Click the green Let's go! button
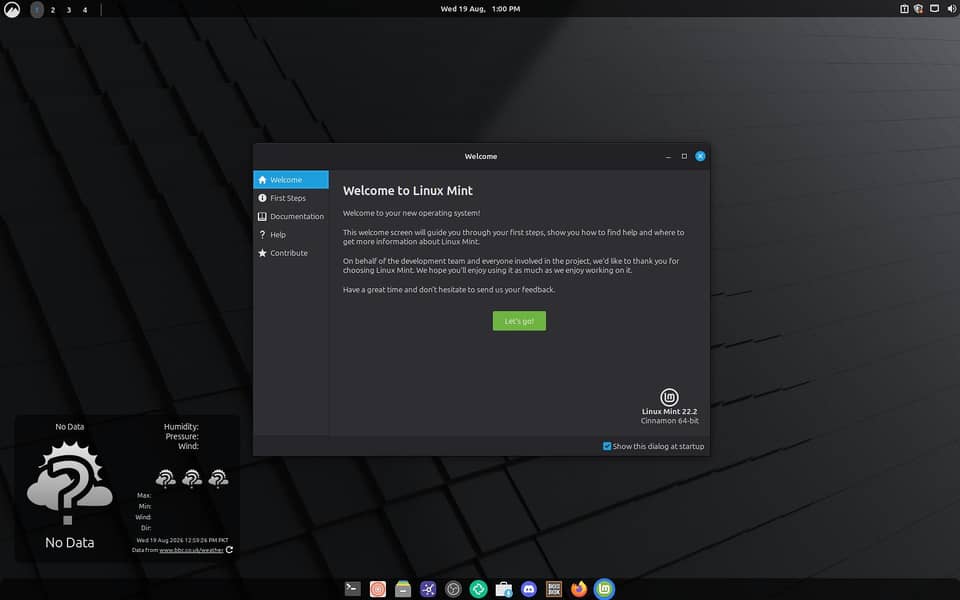This screenshot has height=600, width=960. (x=519, y=321)
